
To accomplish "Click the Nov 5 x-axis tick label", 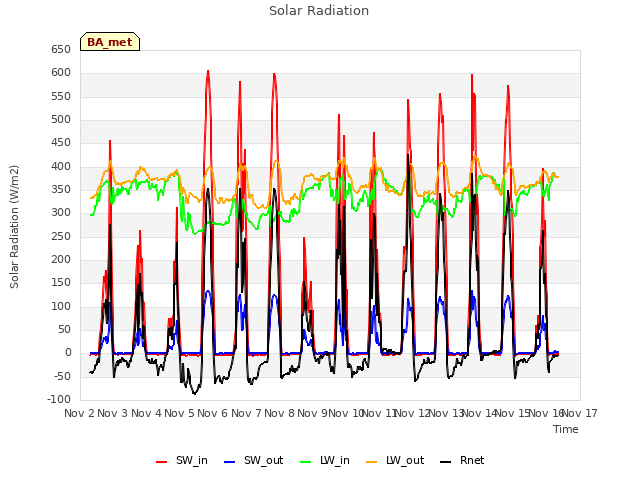I will (179, 413).
